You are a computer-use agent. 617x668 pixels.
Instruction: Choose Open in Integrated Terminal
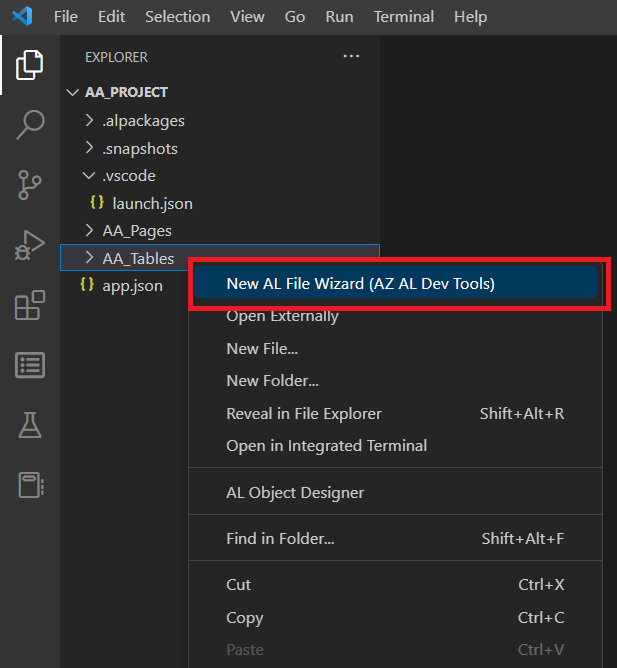[395, 446]
